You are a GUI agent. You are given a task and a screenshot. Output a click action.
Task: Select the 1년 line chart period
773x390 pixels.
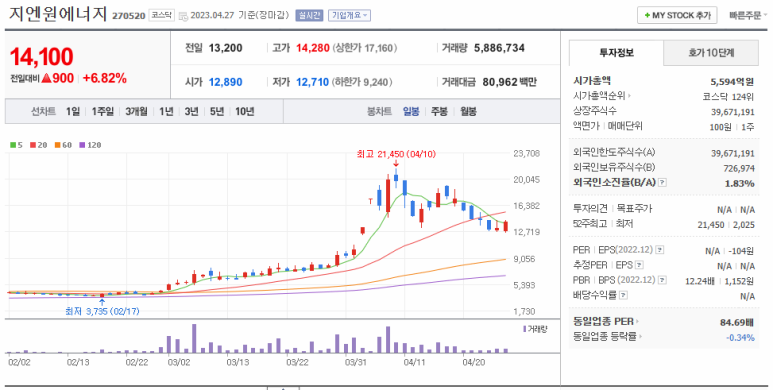click(x=166, y=112)
